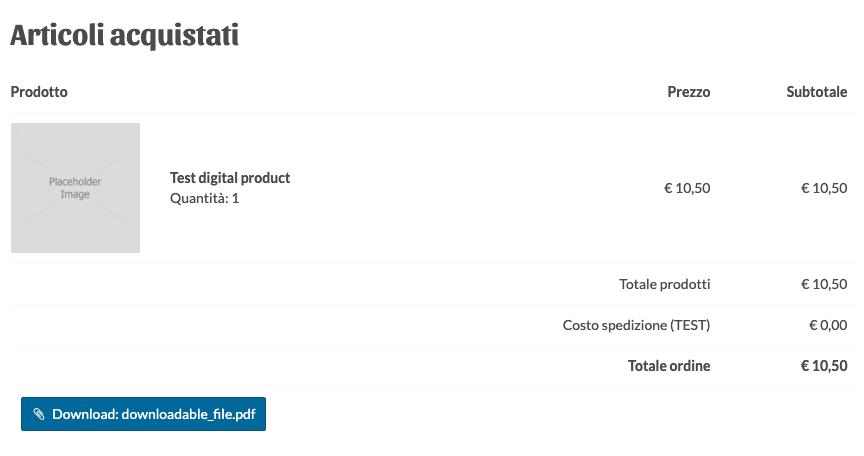Click the product unit price € 10,50
This screenshot has height=456, width=864.
(687, 187)
